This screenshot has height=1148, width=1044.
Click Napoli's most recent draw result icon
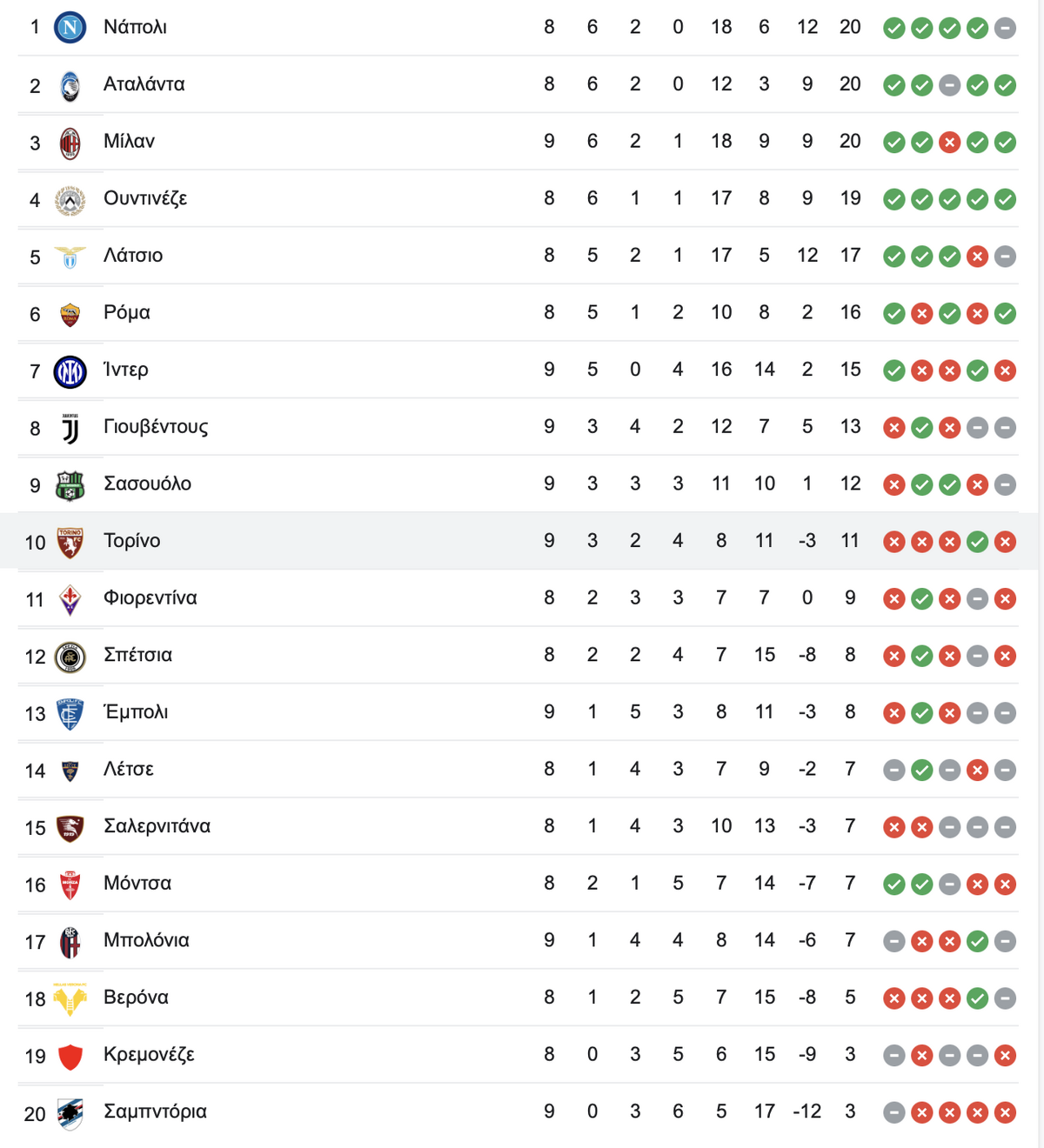pyautogui.click(x=1005, y=28)
